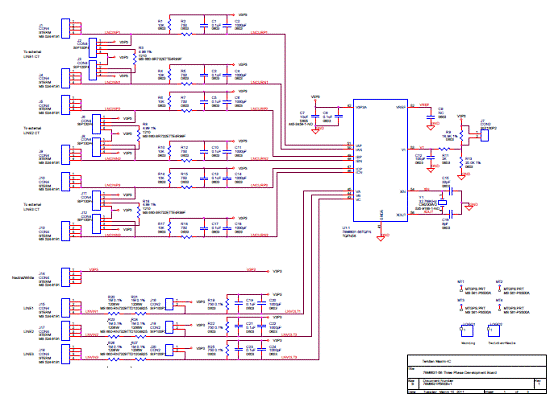Select the MT1 mounting hole symbol
This screenshot has width=554, height=402.
click(461, 288)
